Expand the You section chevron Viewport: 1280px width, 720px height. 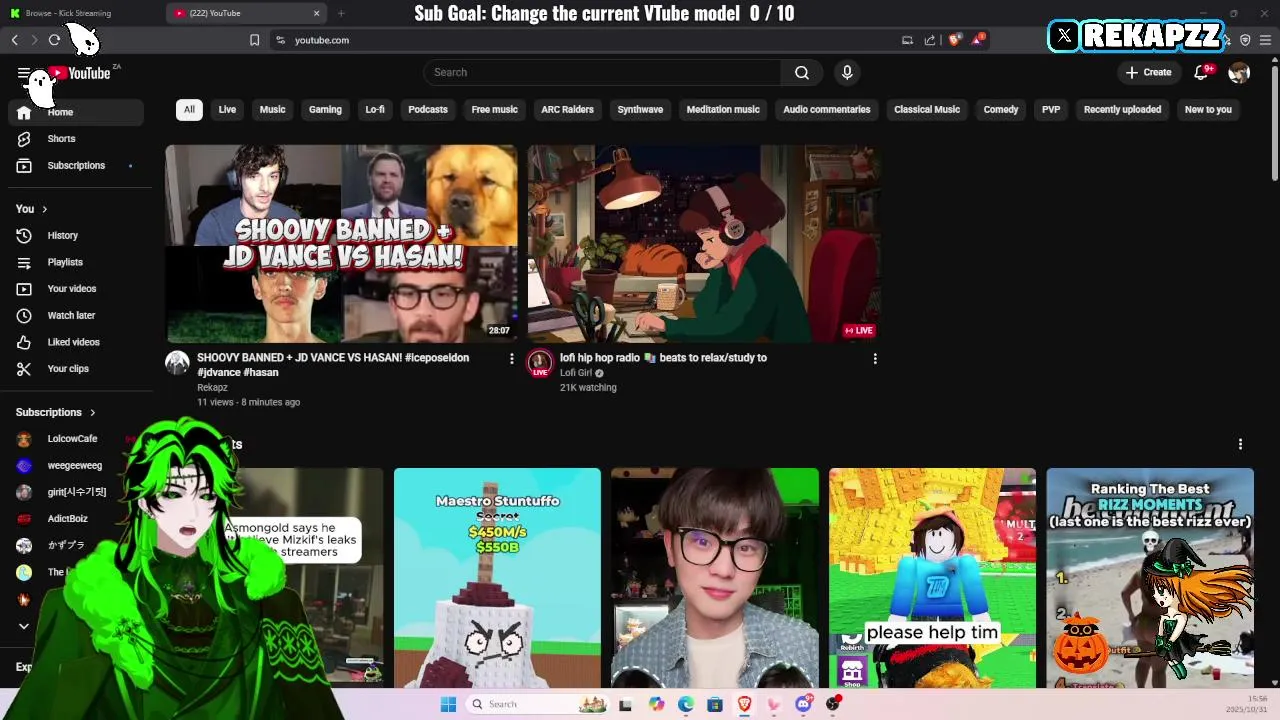point(43,209)
